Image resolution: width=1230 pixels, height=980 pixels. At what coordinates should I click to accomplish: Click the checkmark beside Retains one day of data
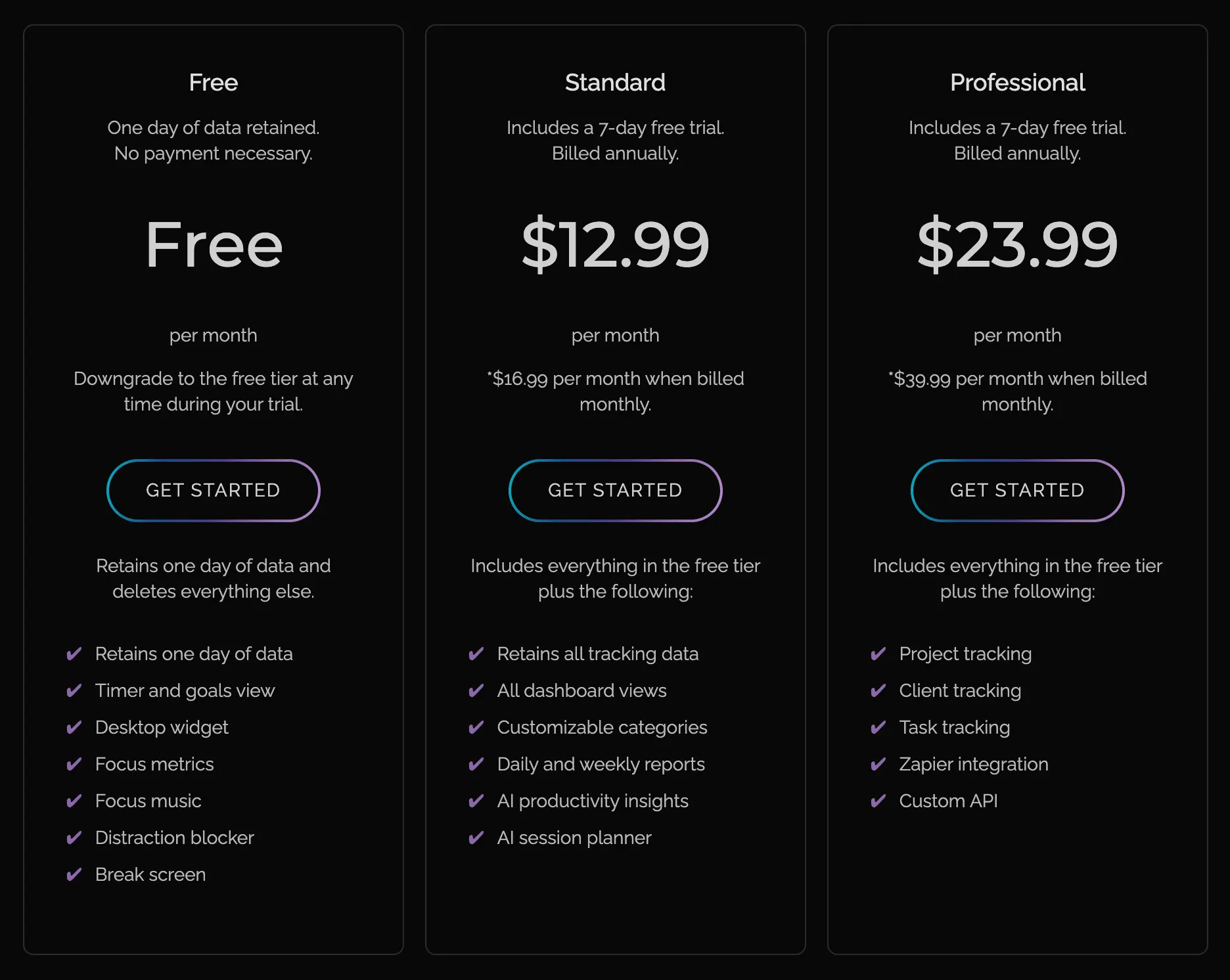point(74,654)
